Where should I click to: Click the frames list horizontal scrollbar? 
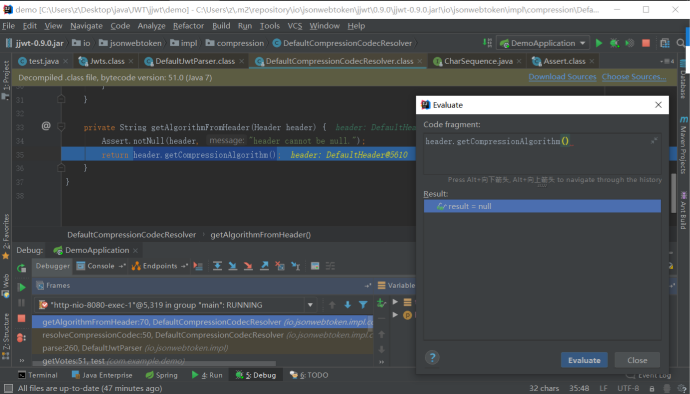pyautogui.click(x=154, y=364)
